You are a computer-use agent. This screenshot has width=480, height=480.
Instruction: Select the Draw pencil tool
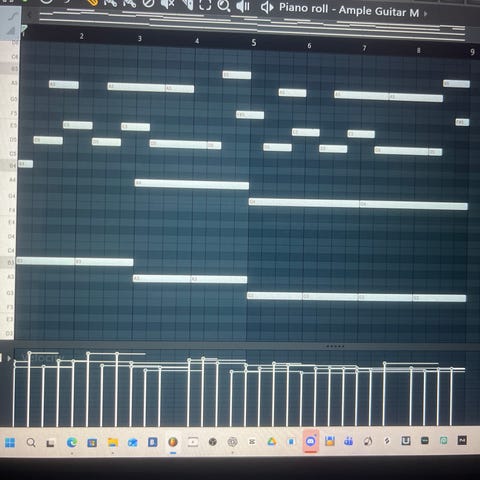pos(92,3)
